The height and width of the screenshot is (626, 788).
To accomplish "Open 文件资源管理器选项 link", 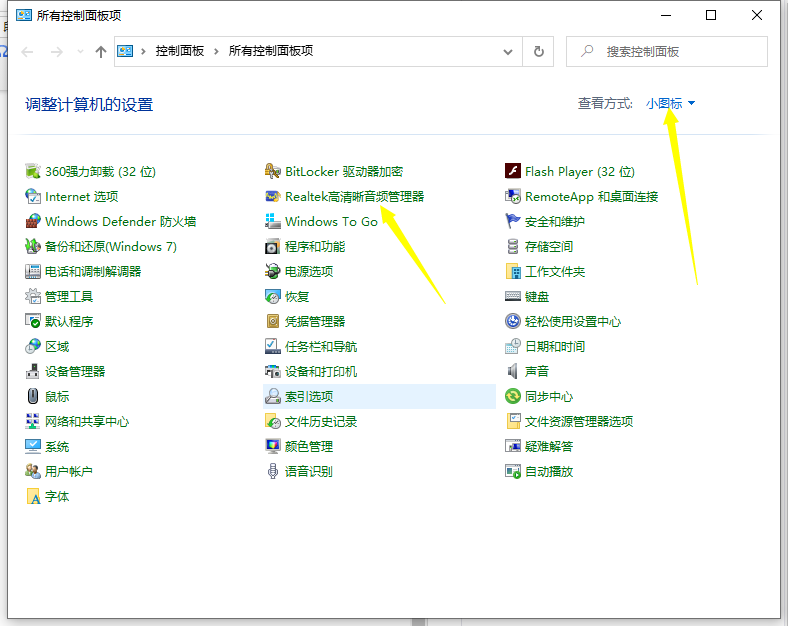I will [579, 422].
